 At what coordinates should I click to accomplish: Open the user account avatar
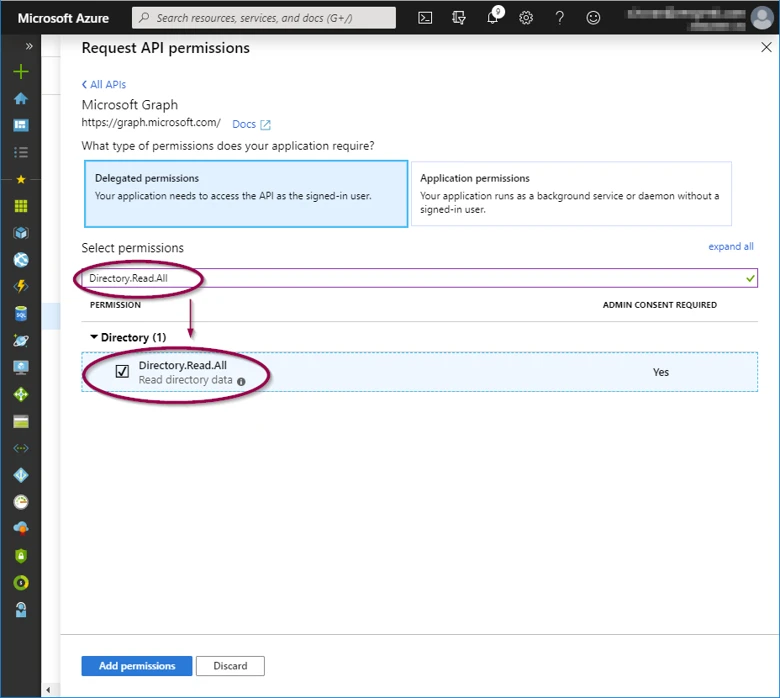pos(762,18)
